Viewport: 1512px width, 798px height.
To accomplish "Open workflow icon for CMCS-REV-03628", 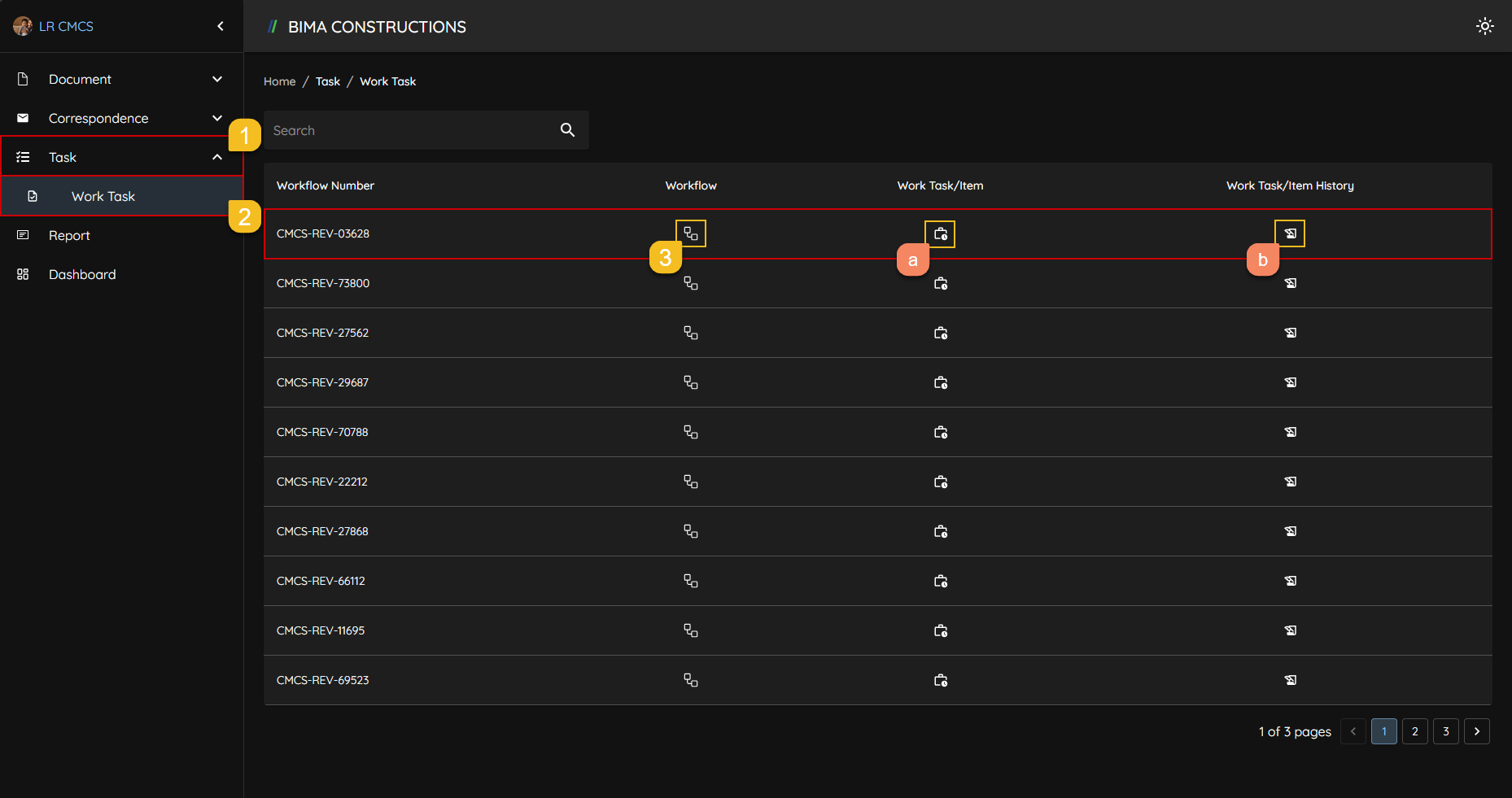I will 690,233.
